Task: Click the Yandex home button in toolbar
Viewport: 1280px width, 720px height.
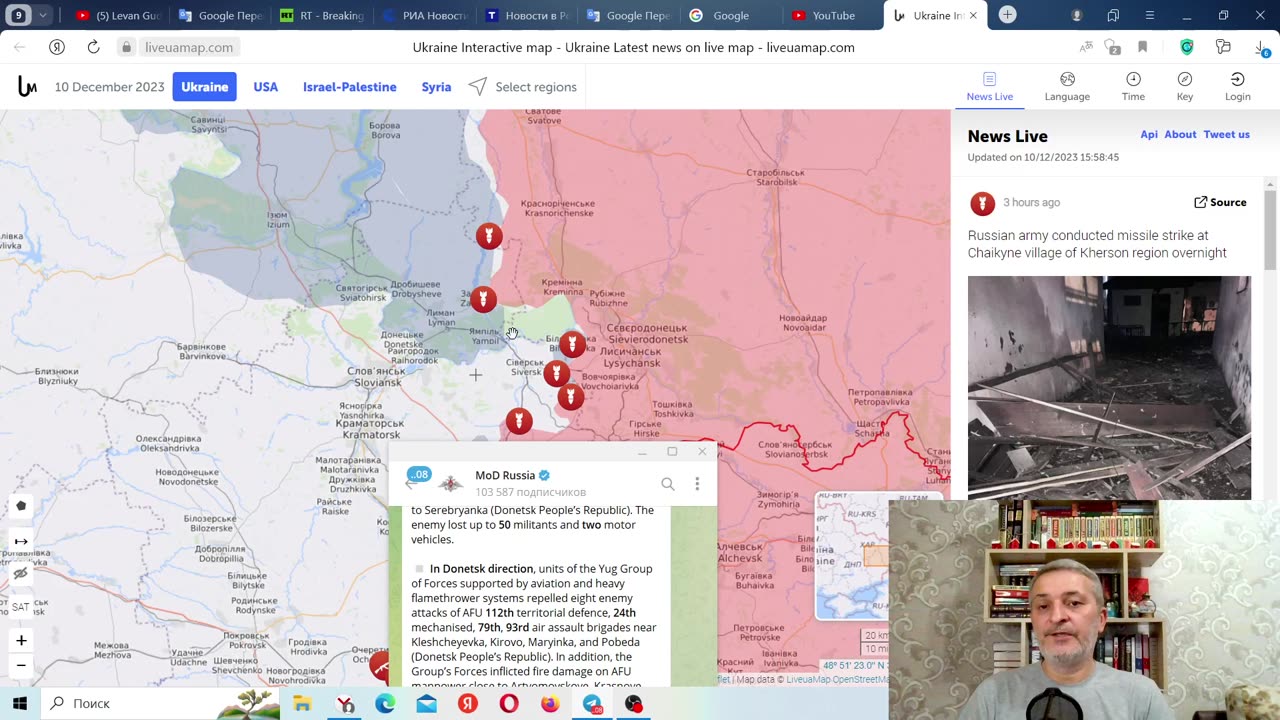Action: [x=57, y=47]
